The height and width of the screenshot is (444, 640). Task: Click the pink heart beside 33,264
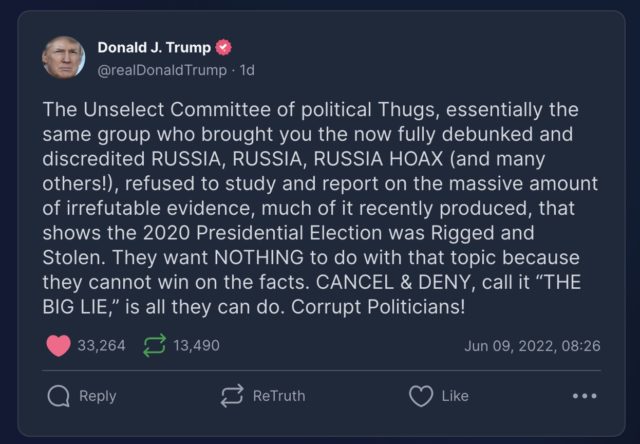pyautogui.click(x=59, y=346)
